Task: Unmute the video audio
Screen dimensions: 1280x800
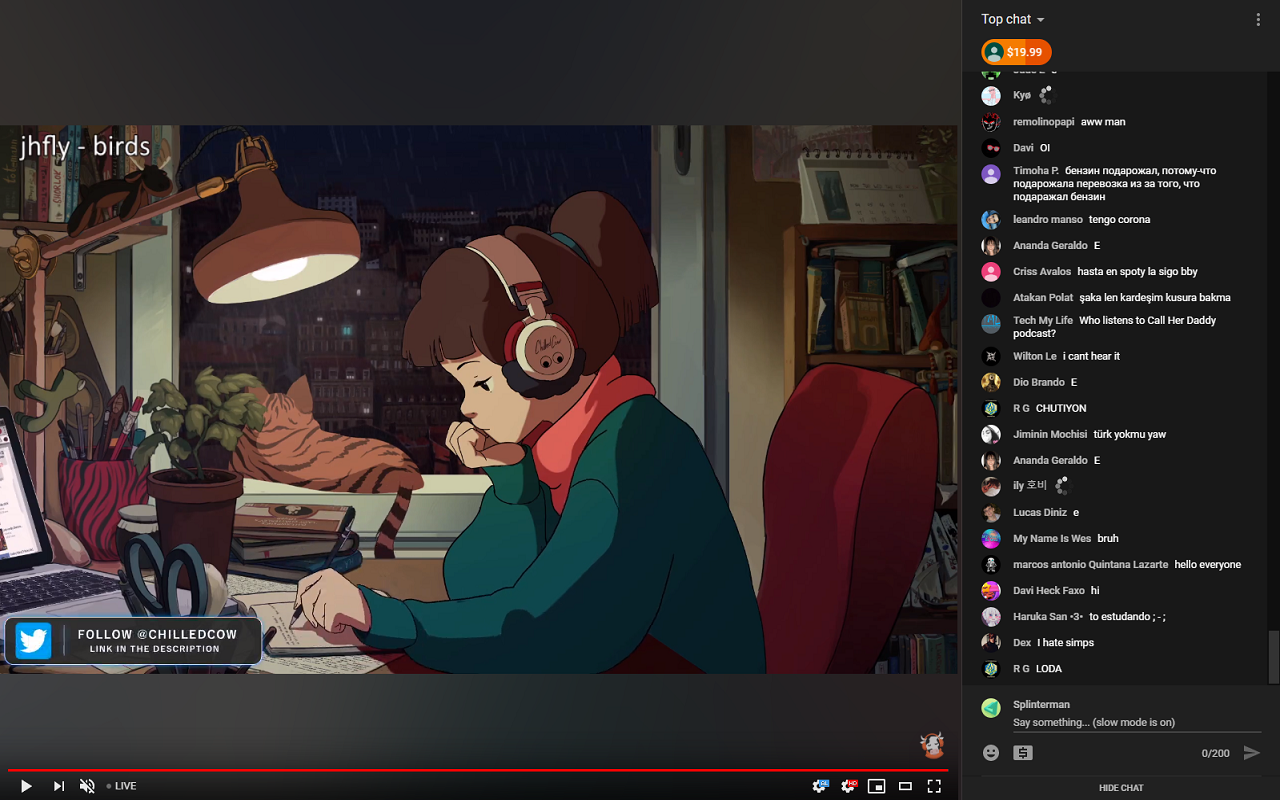Action: [x=87, y=786]
